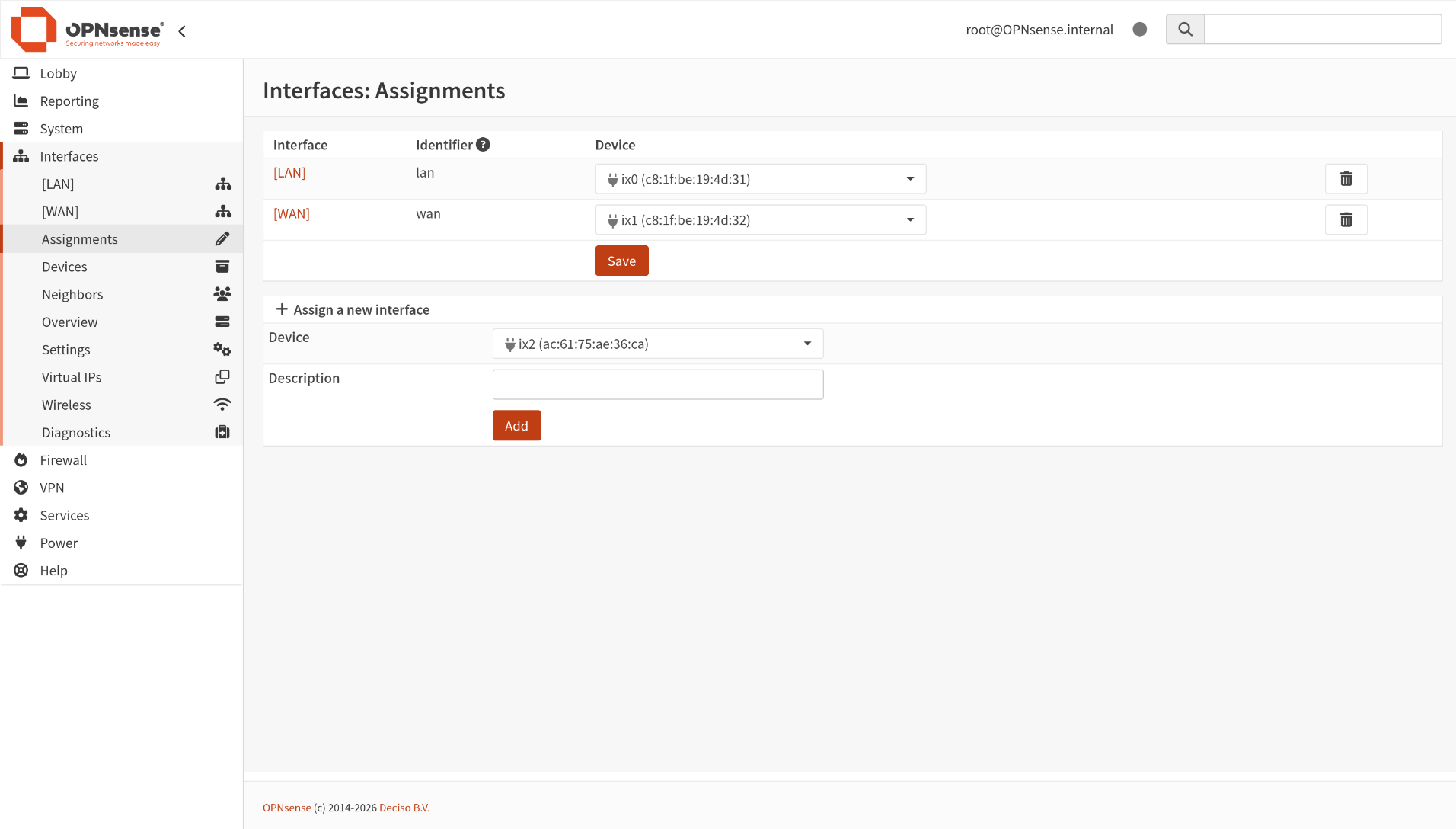Click the plus icon beside Assign a new interface

[x=282, y=309]
